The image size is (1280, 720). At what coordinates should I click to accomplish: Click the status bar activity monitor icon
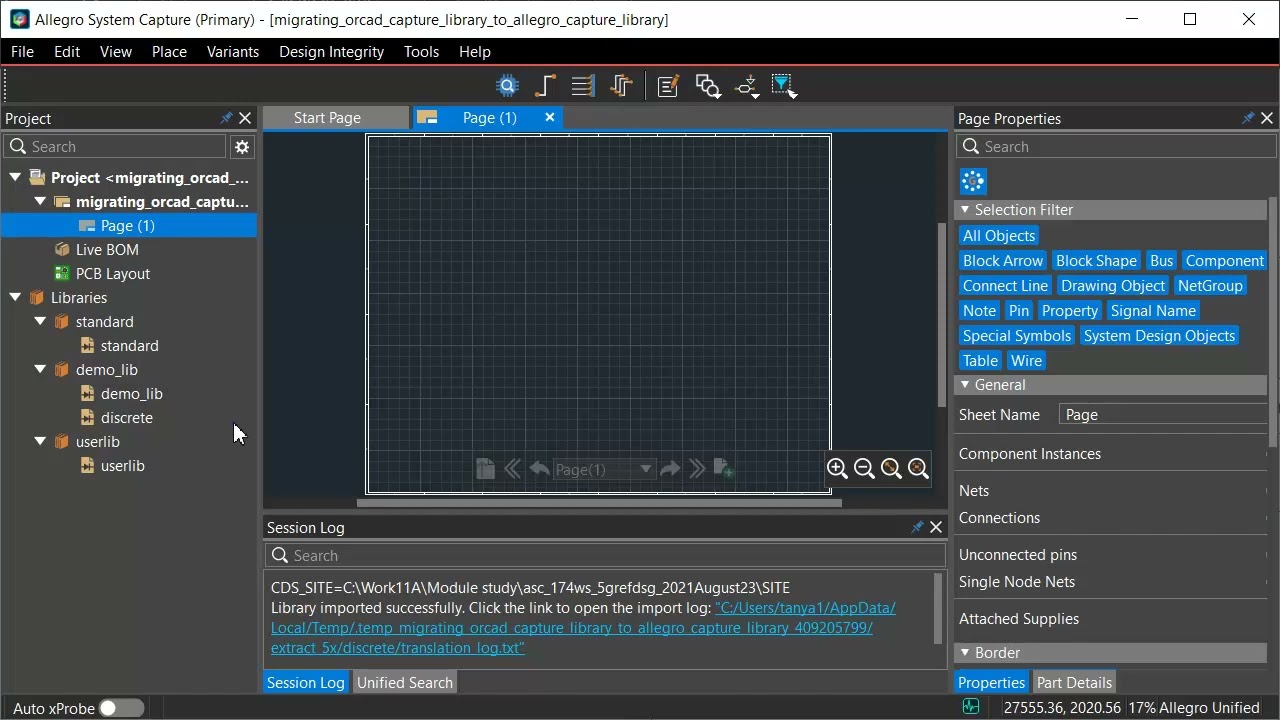(970, 708)
